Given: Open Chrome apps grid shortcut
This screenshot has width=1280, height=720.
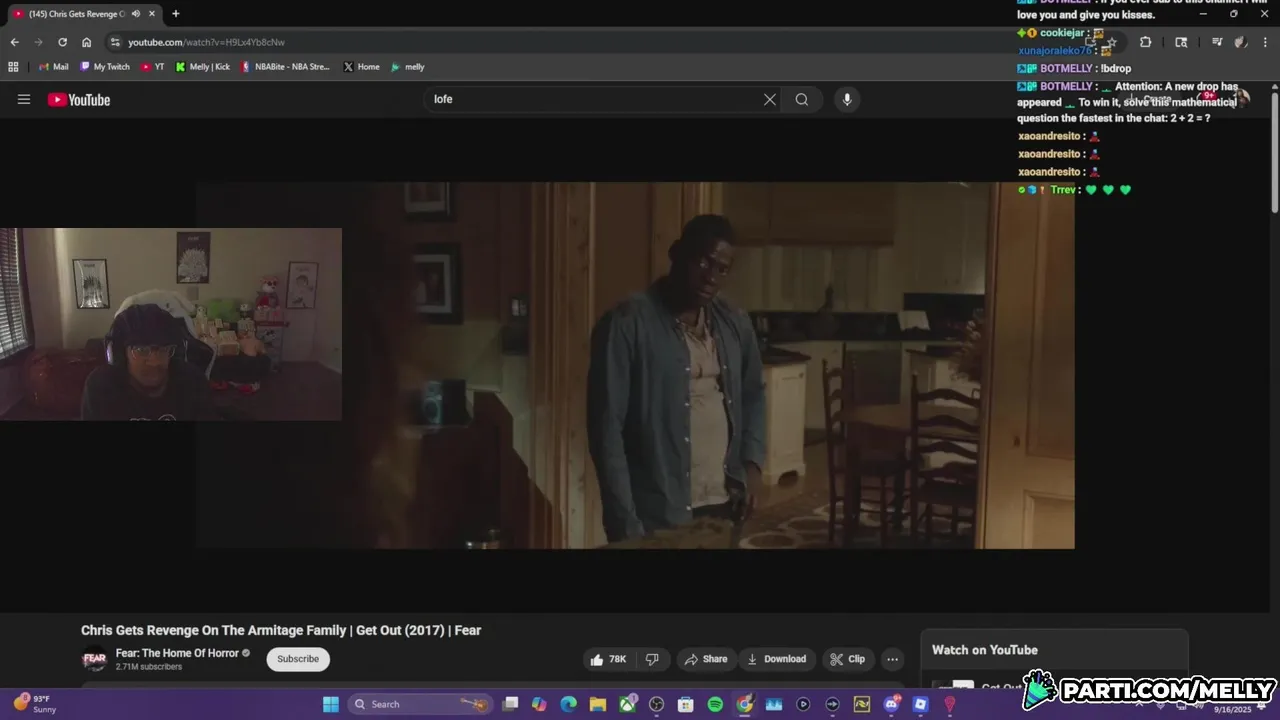Looking at the screenshot, I should click(x=13, y=67).
